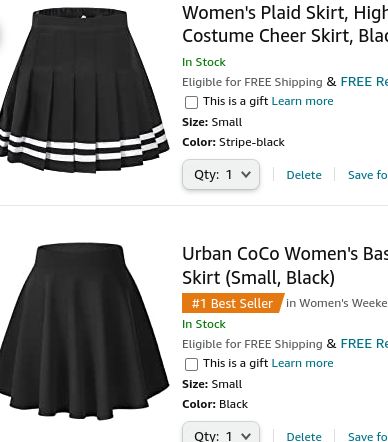Save the plaid skirt for later
388x442 pixels.
368,175
